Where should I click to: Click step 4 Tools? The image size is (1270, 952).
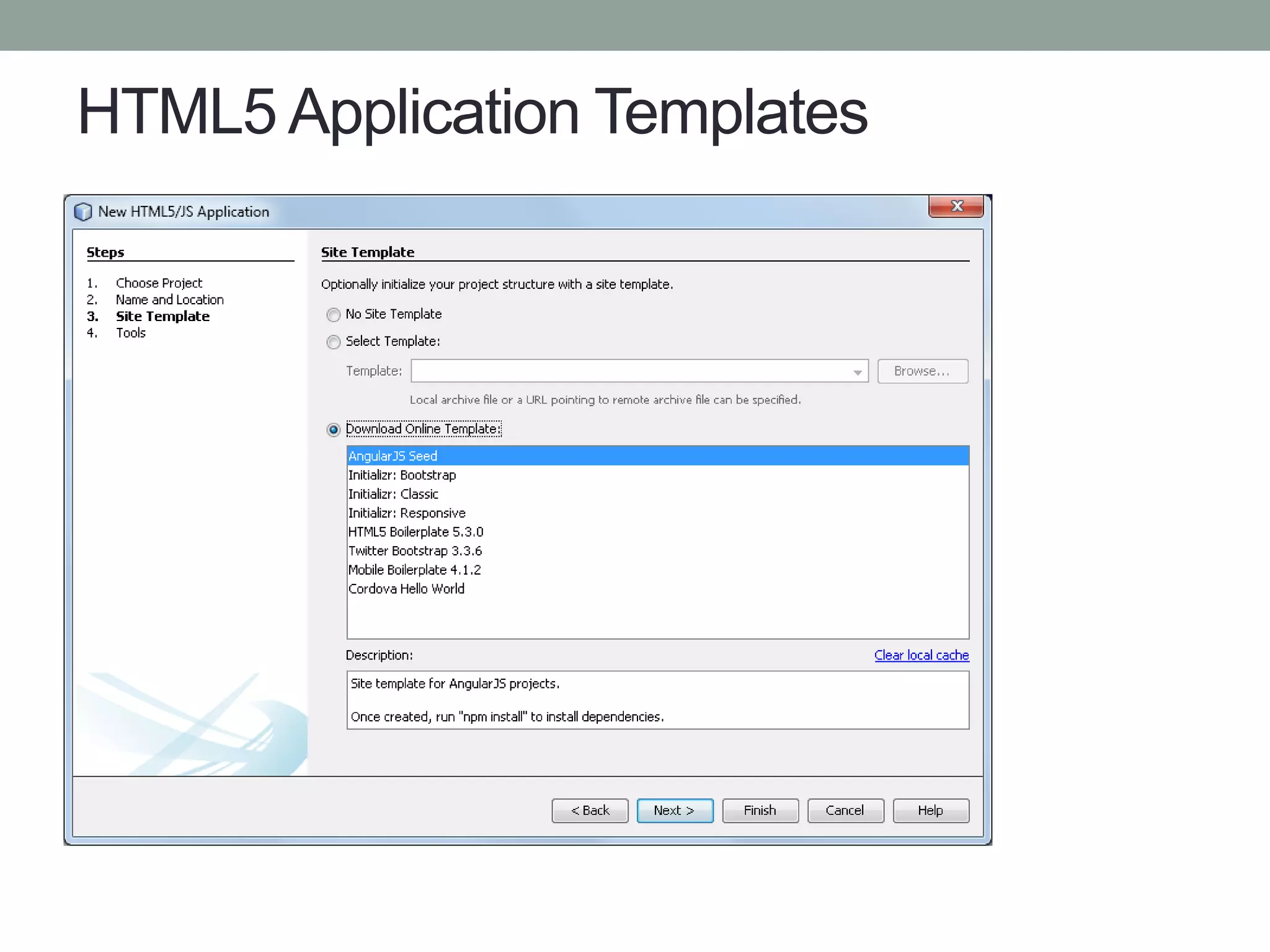131,333
